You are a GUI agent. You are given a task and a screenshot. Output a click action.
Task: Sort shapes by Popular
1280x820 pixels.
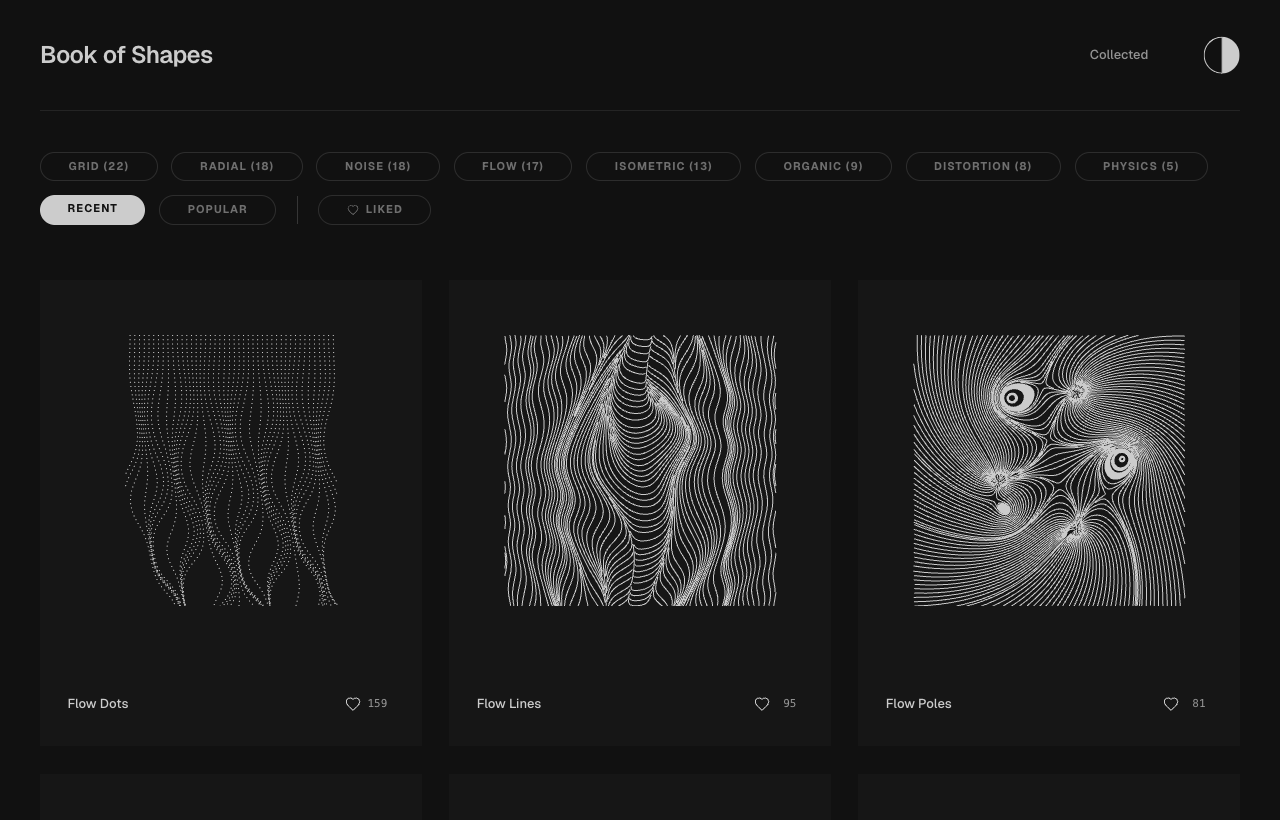217,209
